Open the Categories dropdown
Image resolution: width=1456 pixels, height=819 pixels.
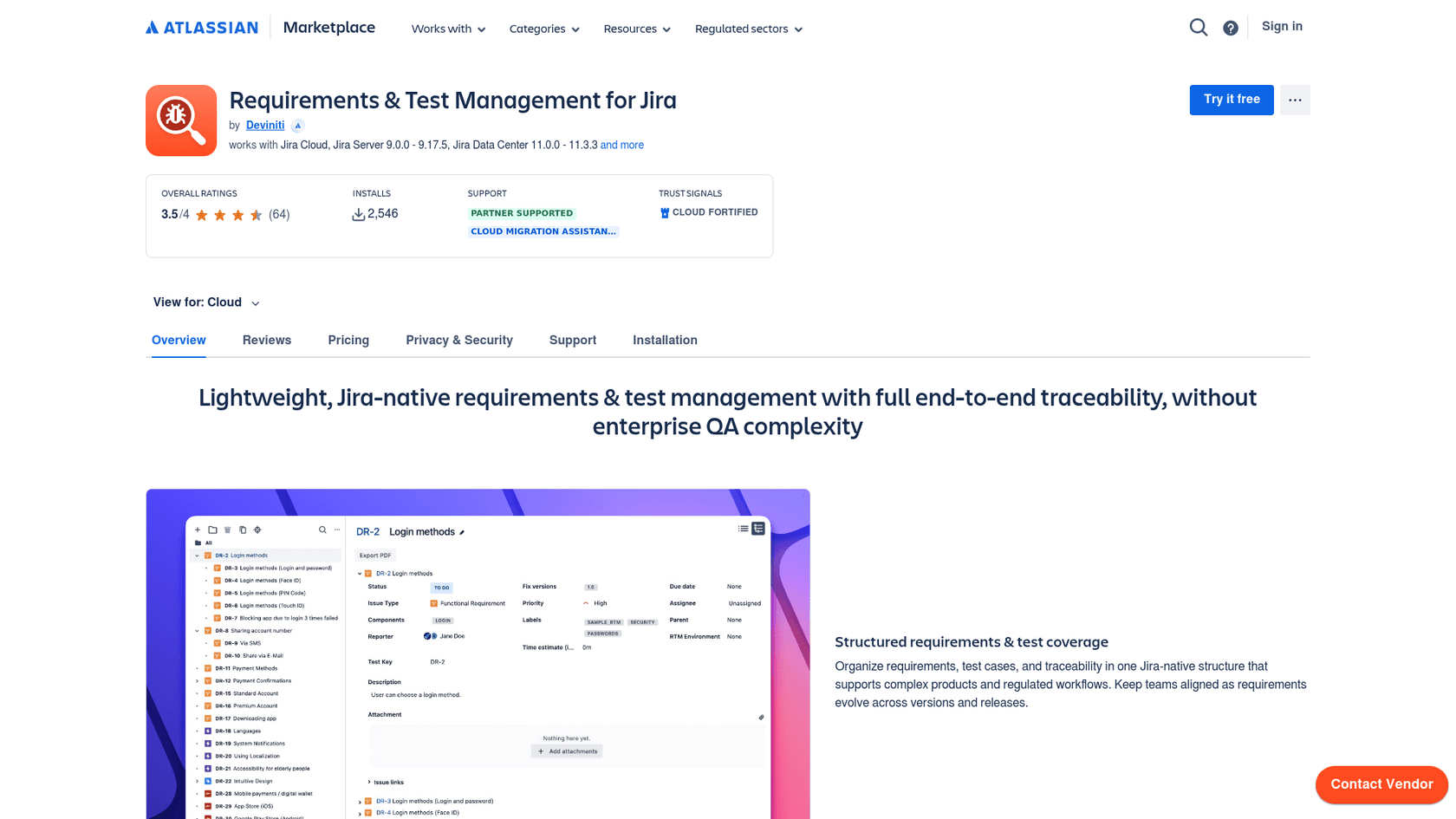[x=543, y=29]
